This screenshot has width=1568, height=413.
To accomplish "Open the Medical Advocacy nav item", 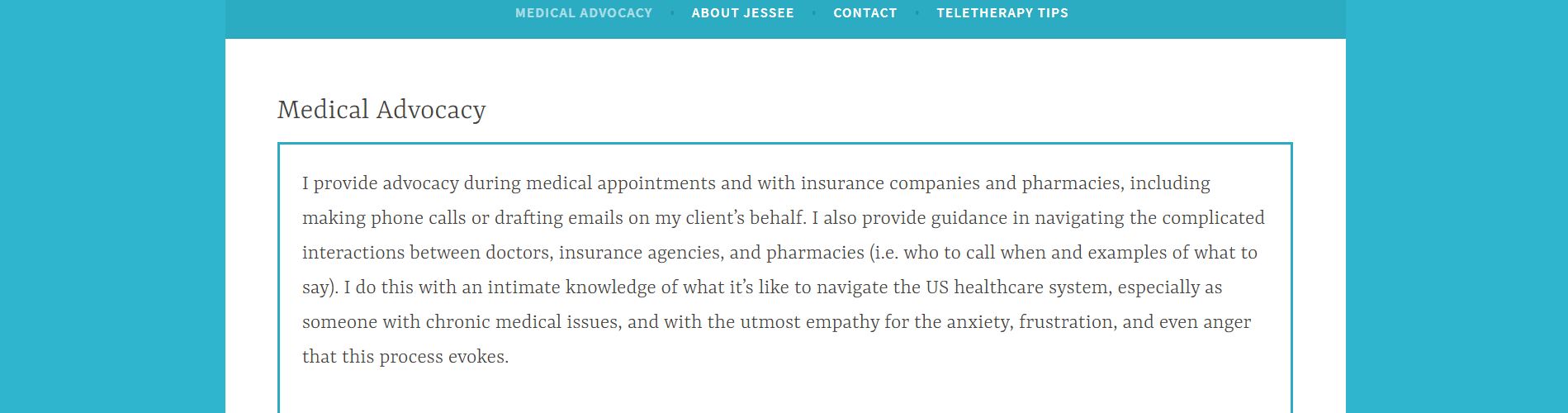I will (583, 13).
